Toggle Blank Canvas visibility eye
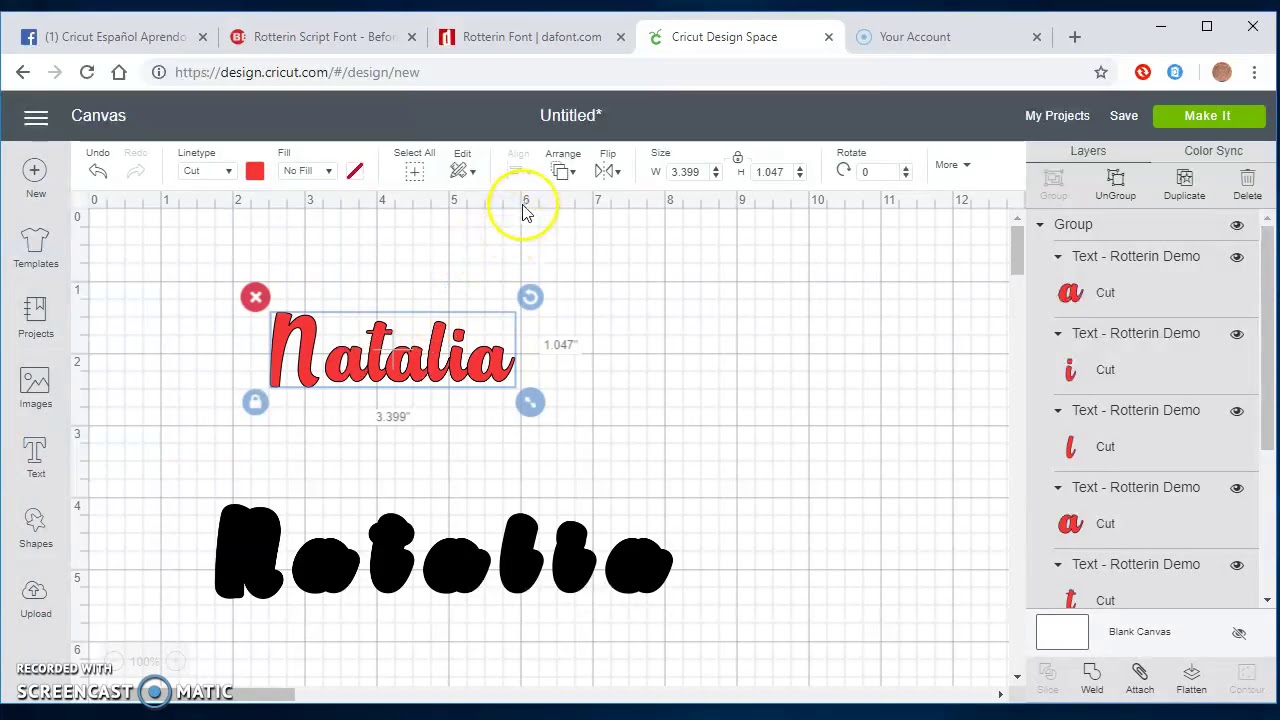This screenshot has width=1280, height=720. click(1239, 633)
